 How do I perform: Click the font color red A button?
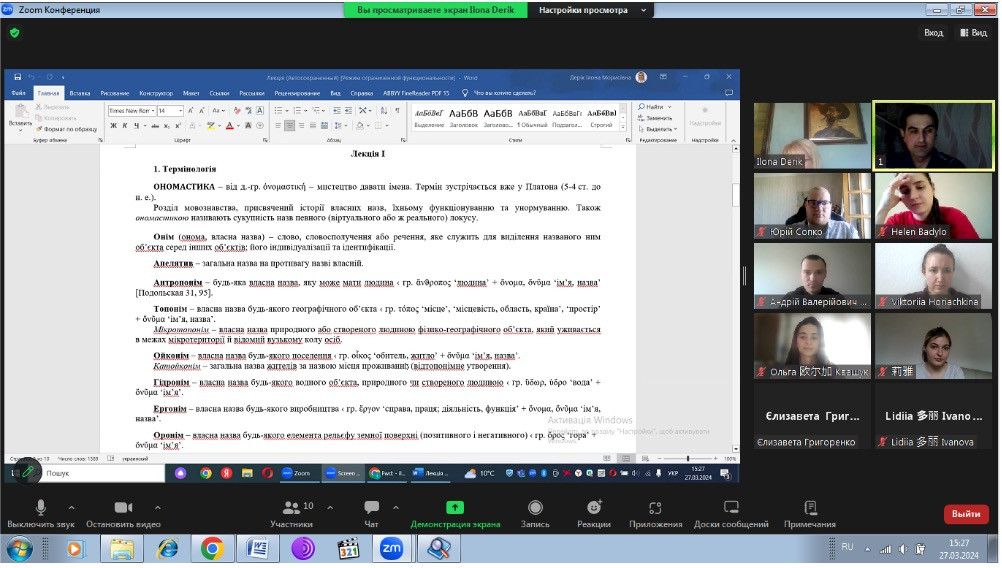point(231,126)
